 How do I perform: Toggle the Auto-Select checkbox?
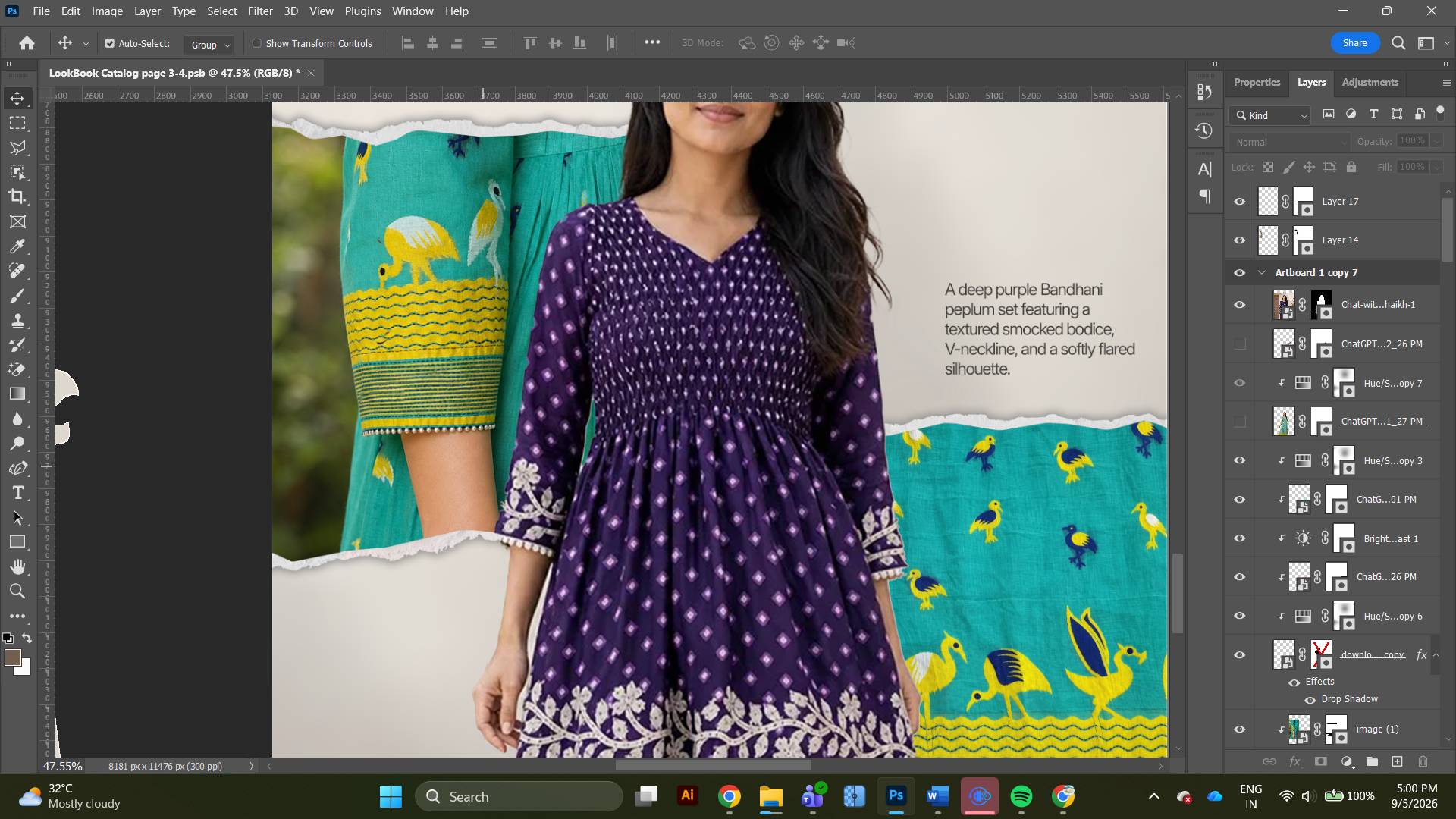(110, 43)
